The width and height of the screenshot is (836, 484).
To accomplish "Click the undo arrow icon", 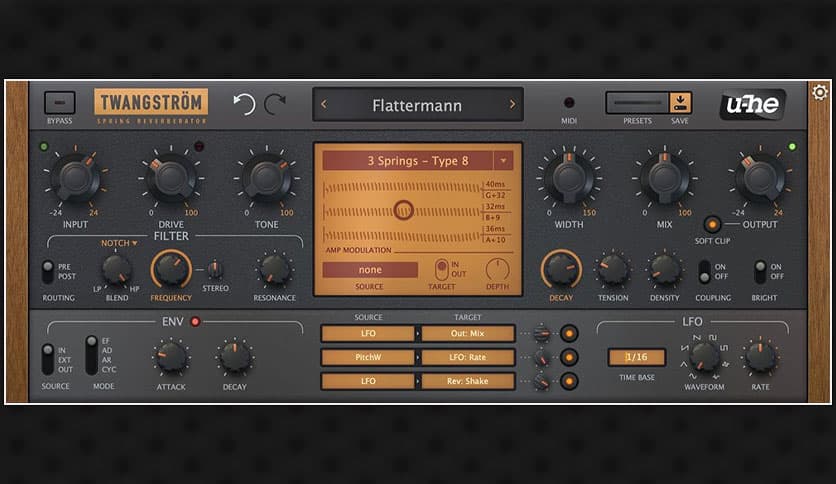I will (x=244, y=104).
